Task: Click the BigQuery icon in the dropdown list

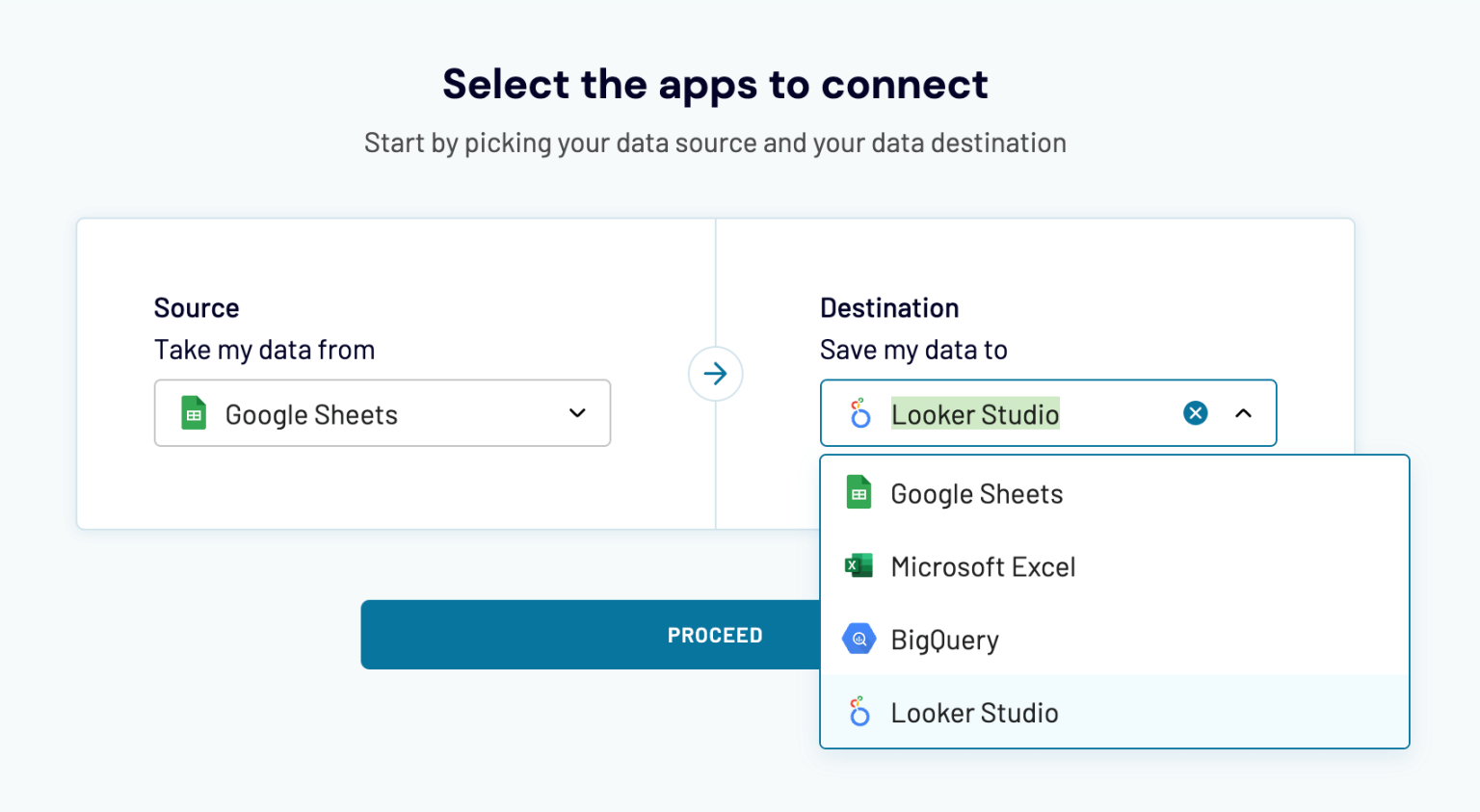Action: 859,639
